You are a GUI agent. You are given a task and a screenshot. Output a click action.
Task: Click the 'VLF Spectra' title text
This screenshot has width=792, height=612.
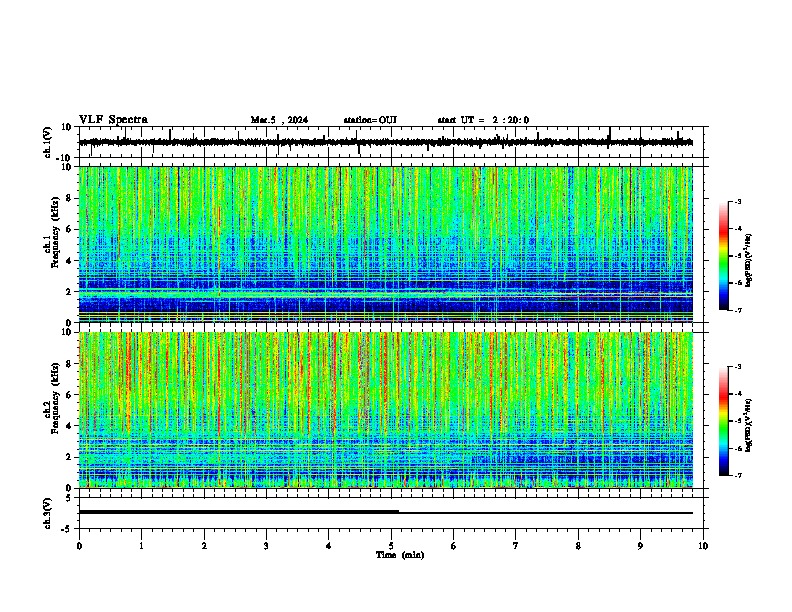pos(113,120)
